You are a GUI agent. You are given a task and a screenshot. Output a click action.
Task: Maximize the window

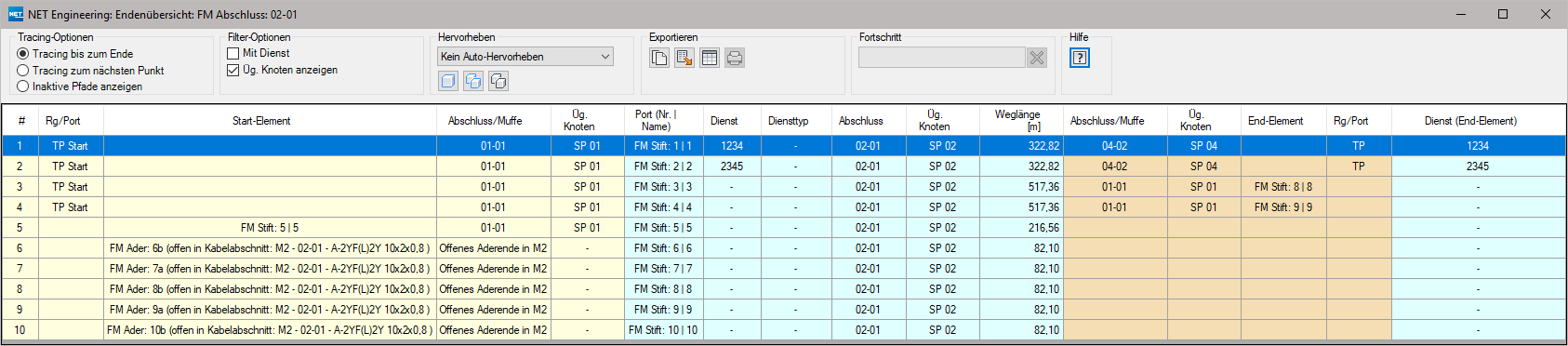(x=1503, y=14)
